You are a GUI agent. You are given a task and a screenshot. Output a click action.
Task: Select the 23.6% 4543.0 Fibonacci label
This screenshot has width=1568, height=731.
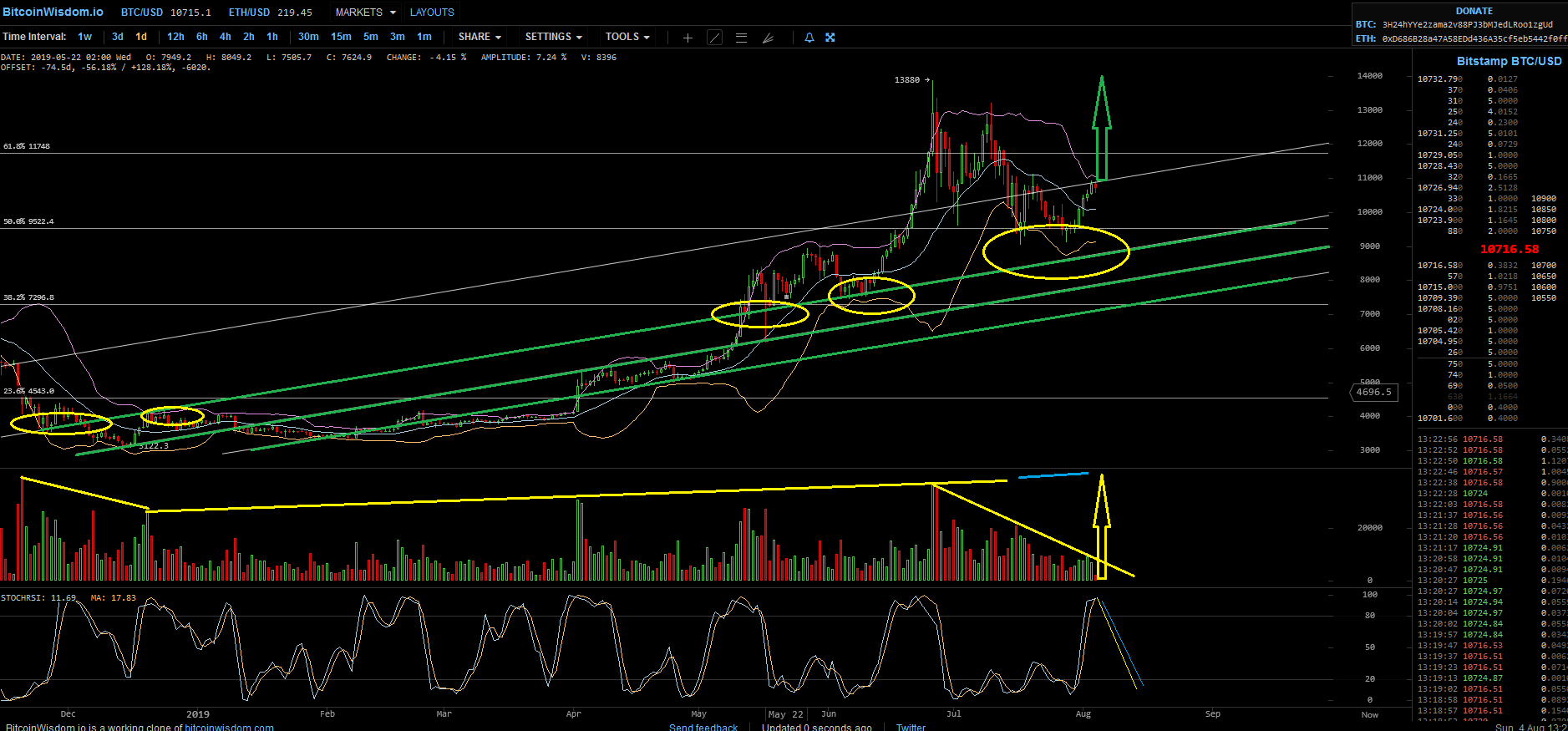click(x=28, y=391)
